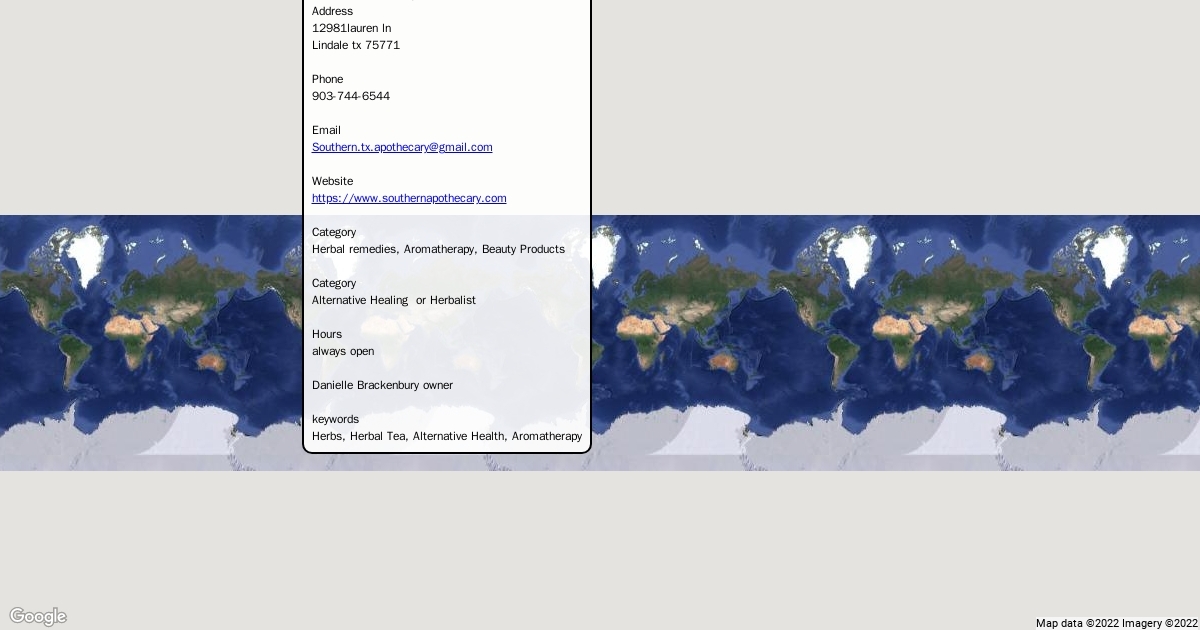Click the Website heading label
Viewport: 1200px width, 630px height.
[332, 181]
